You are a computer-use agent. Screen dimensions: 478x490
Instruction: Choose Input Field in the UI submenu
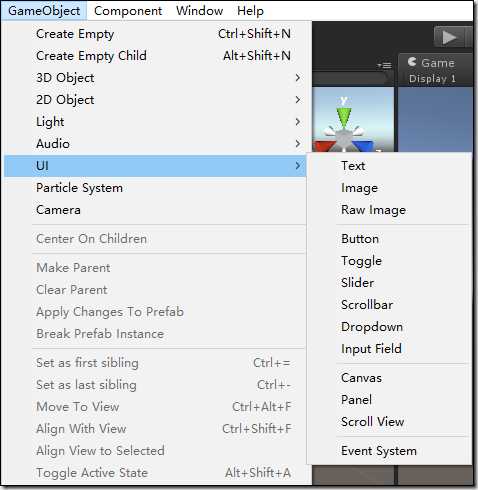389,349
